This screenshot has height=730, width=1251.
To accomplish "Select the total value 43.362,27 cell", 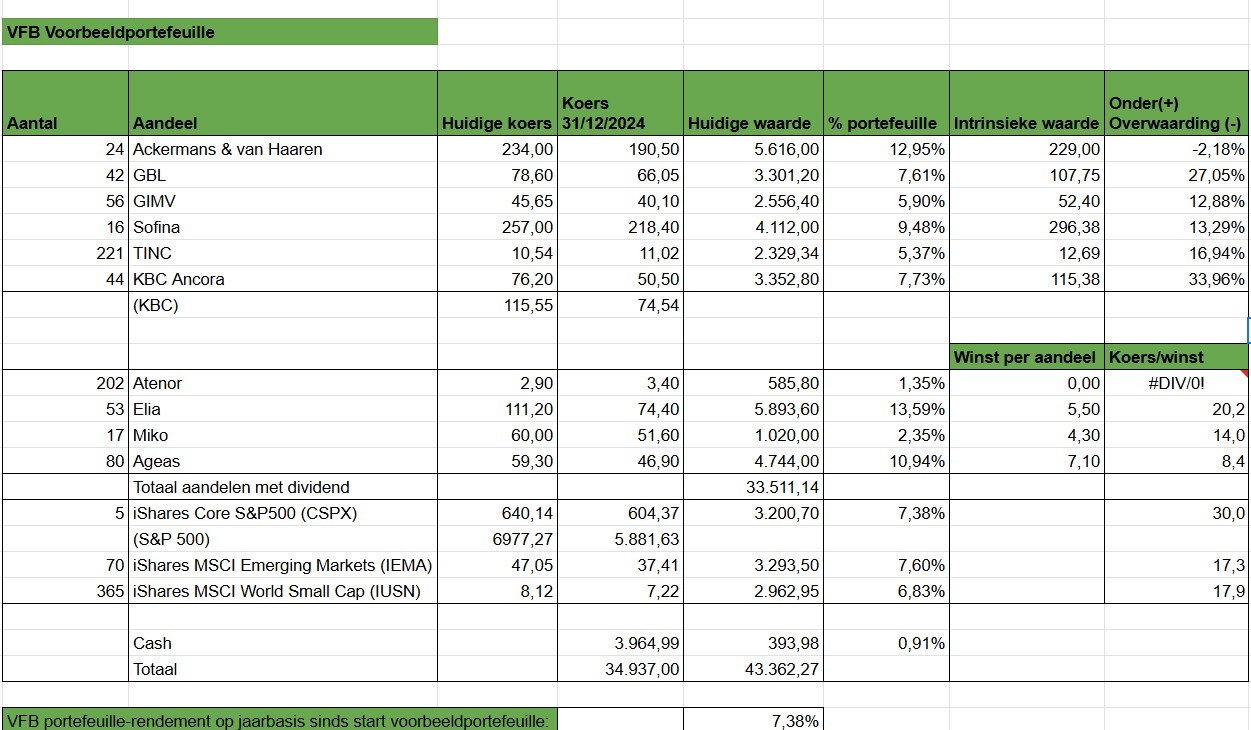I will tap(752, 669).
